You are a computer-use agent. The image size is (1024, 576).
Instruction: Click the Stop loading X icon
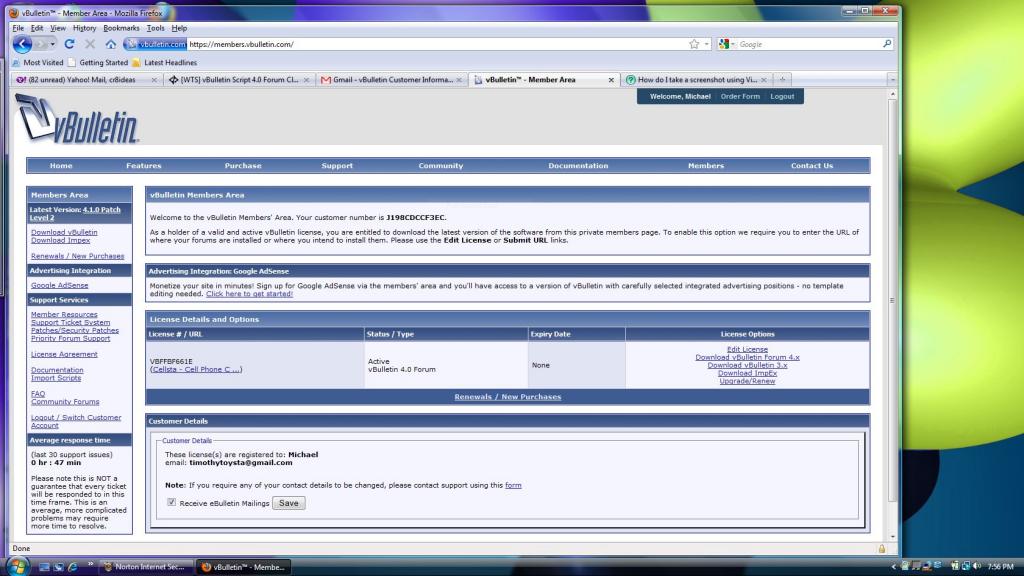[x=90, y=44]
